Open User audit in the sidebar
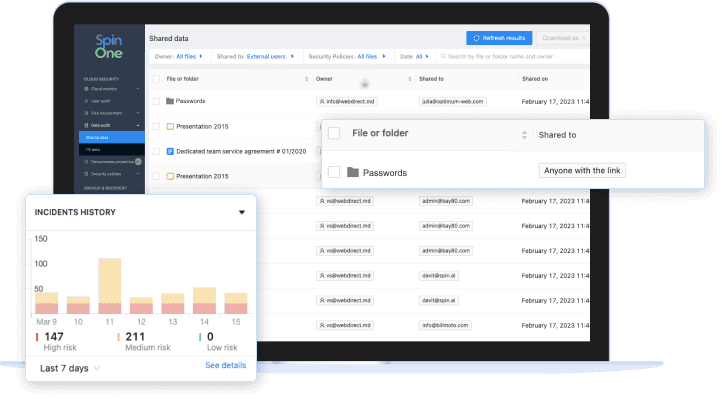Viewport: 722px width, 399px height. click(100, 101)
